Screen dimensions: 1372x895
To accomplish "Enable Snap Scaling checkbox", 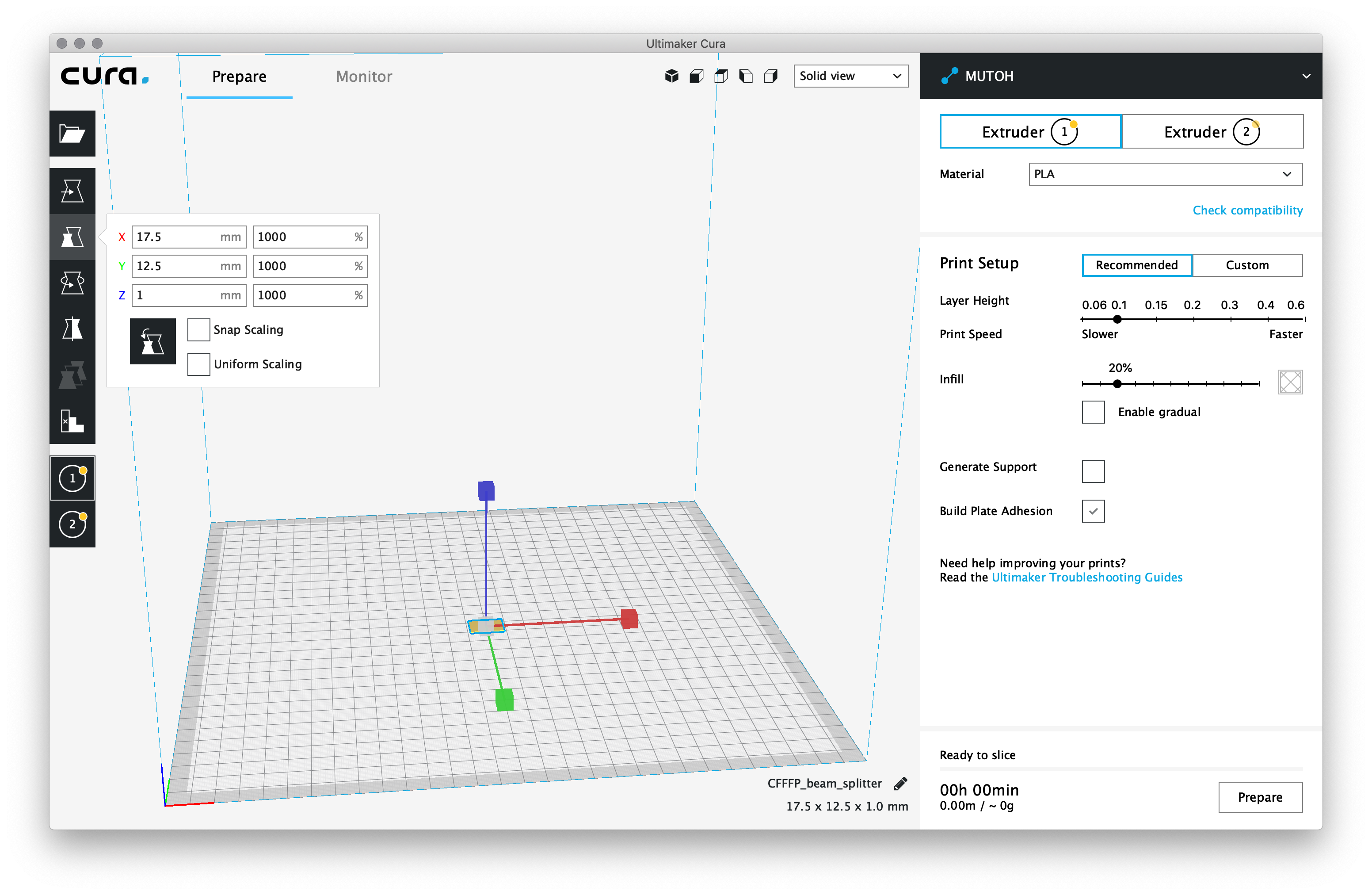I will pyautogui.click(x=198, y=330).
